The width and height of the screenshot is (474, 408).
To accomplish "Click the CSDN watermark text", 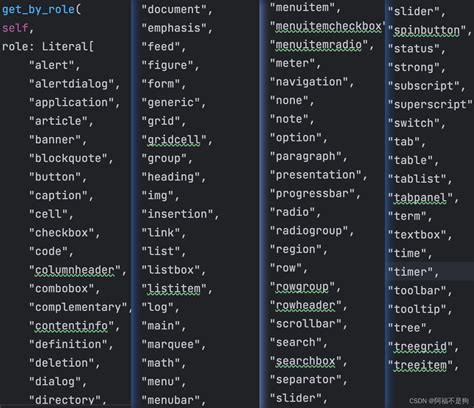I will 438,401.
